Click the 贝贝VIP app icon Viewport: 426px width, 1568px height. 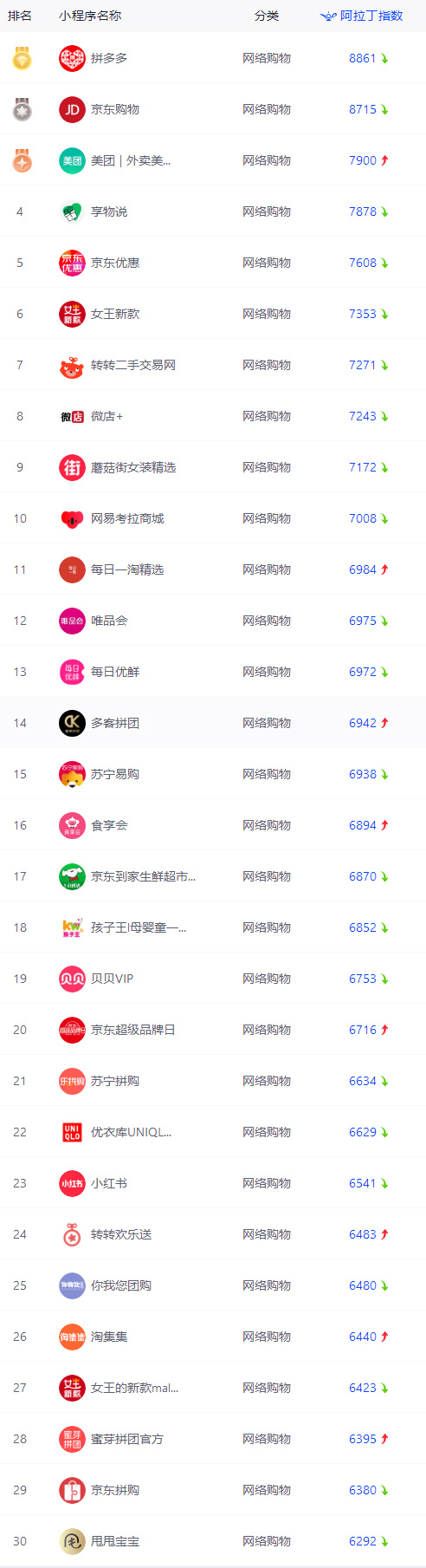(x=72, y=979)
